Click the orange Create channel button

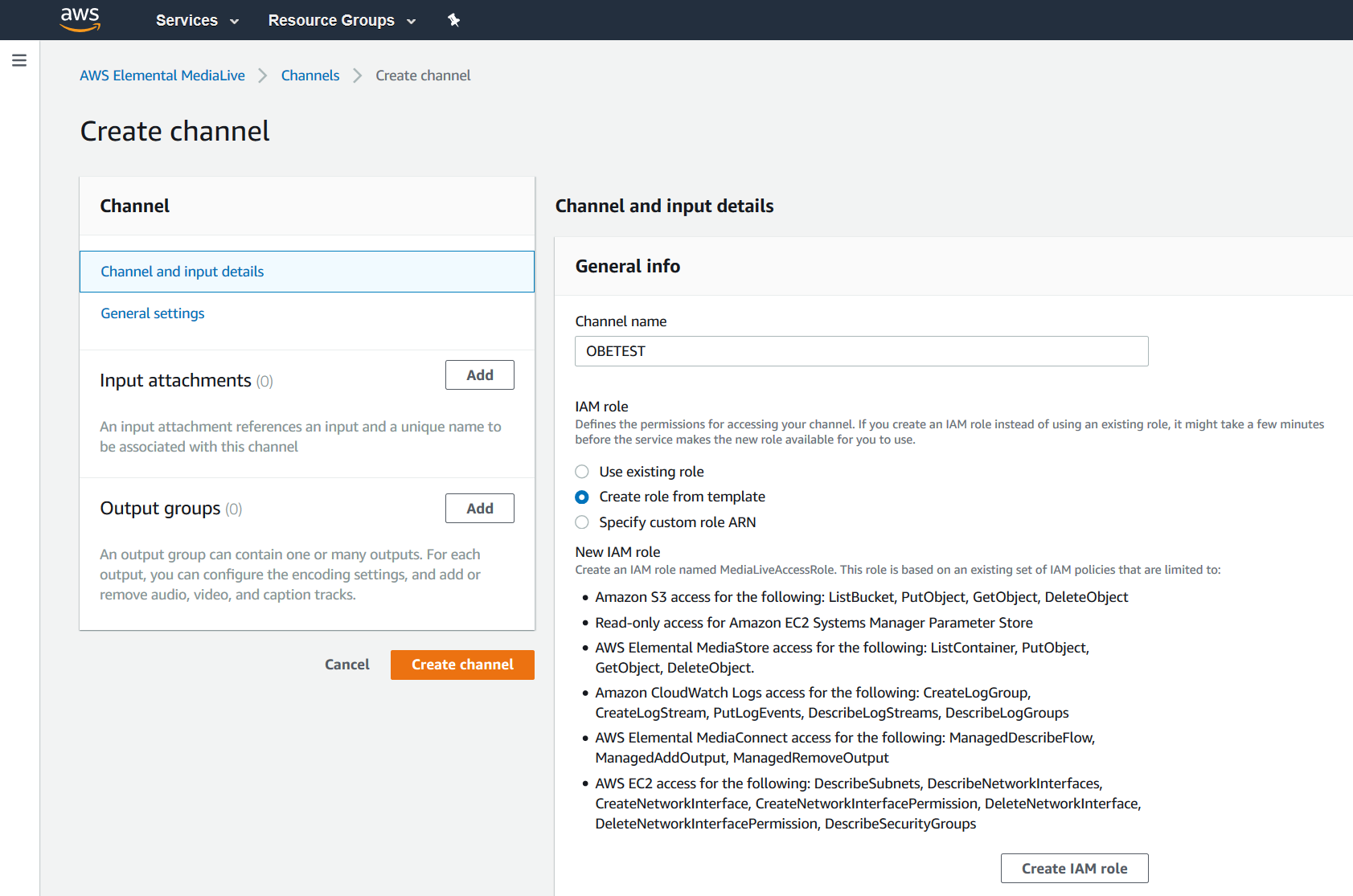click(462, 665)
